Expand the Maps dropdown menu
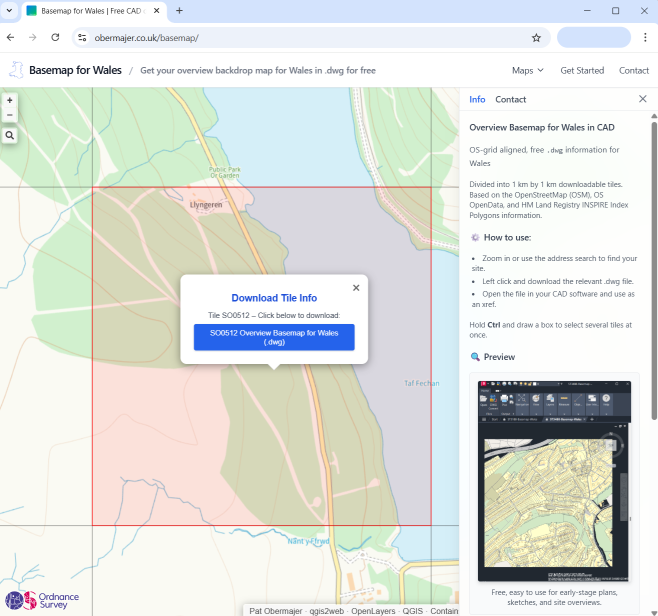 [x=527, y=70]
